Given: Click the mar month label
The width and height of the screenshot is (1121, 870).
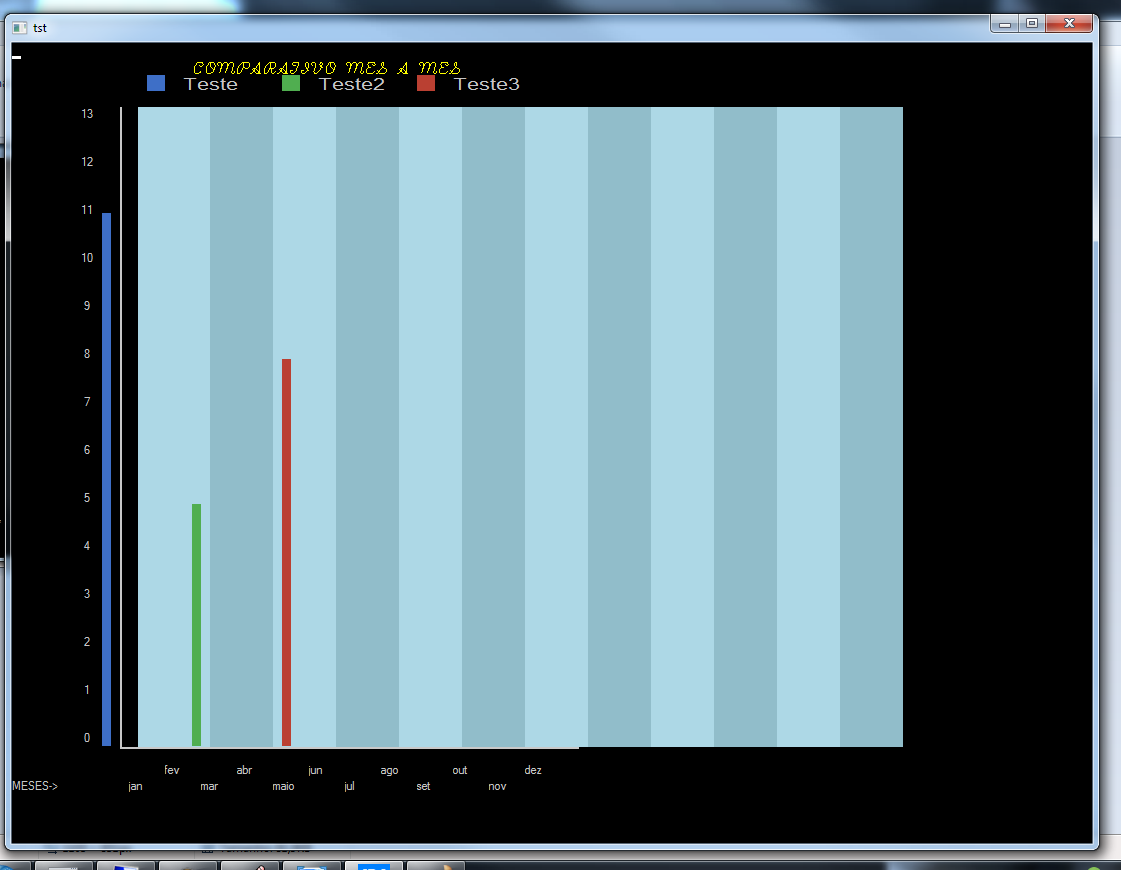Looking at the screenshot, I should [x=209, y=786].
